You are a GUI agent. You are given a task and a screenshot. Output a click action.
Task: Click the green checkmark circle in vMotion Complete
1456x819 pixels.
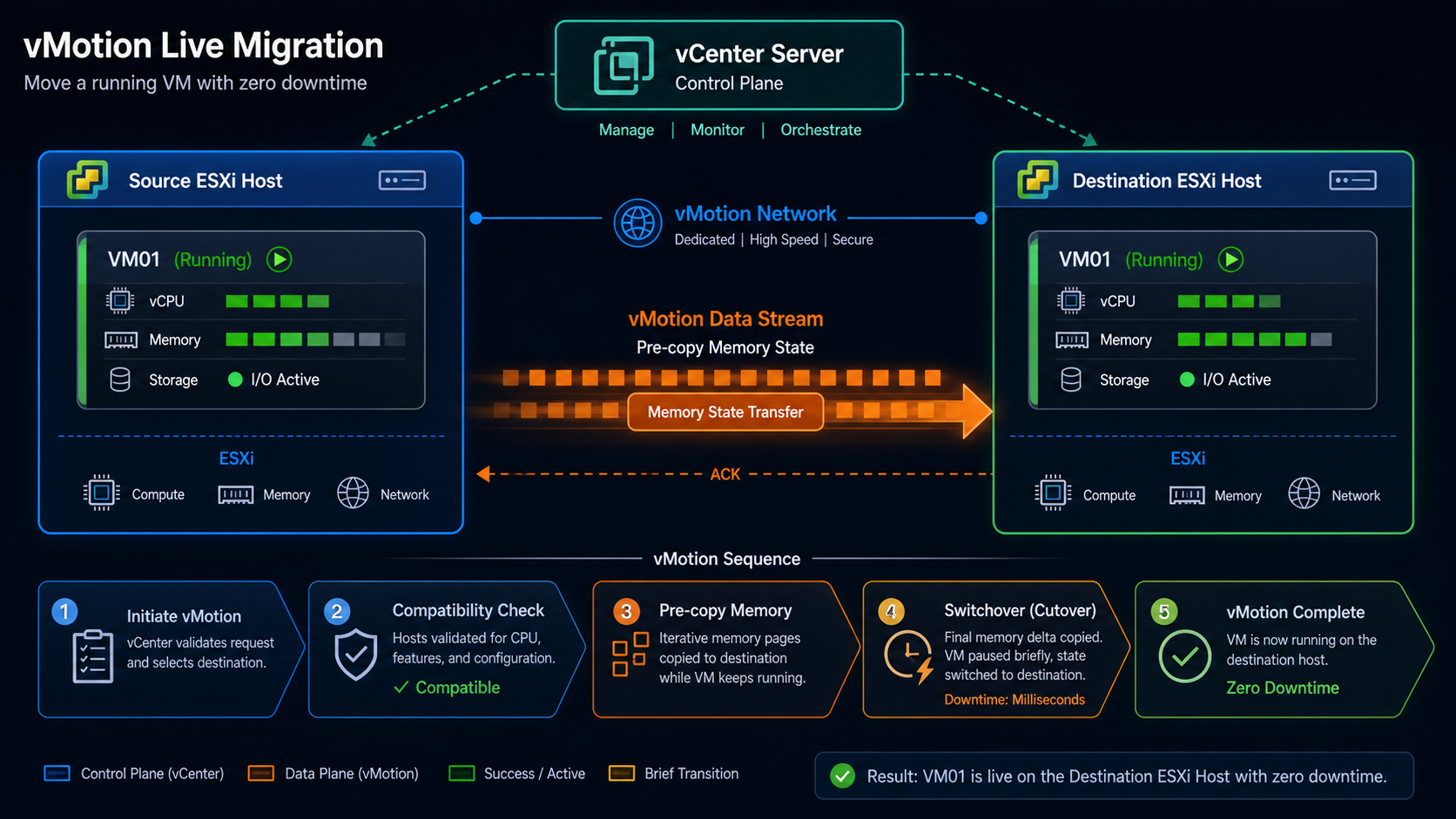coord(1185,656)
